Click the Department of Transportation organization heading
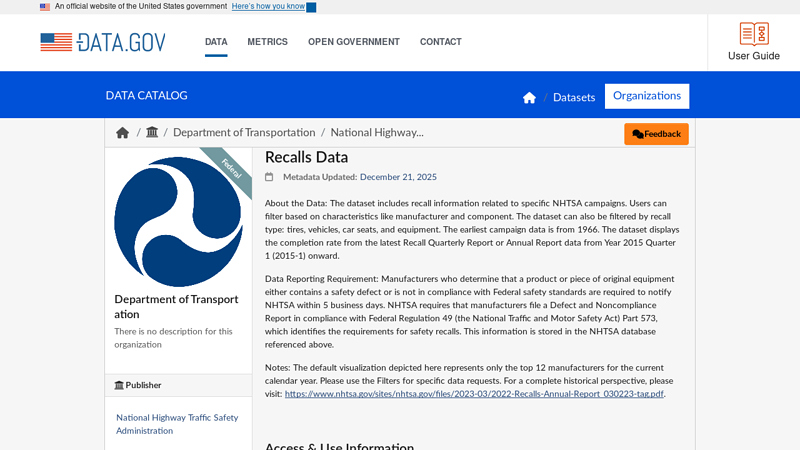 pos(177,307)
